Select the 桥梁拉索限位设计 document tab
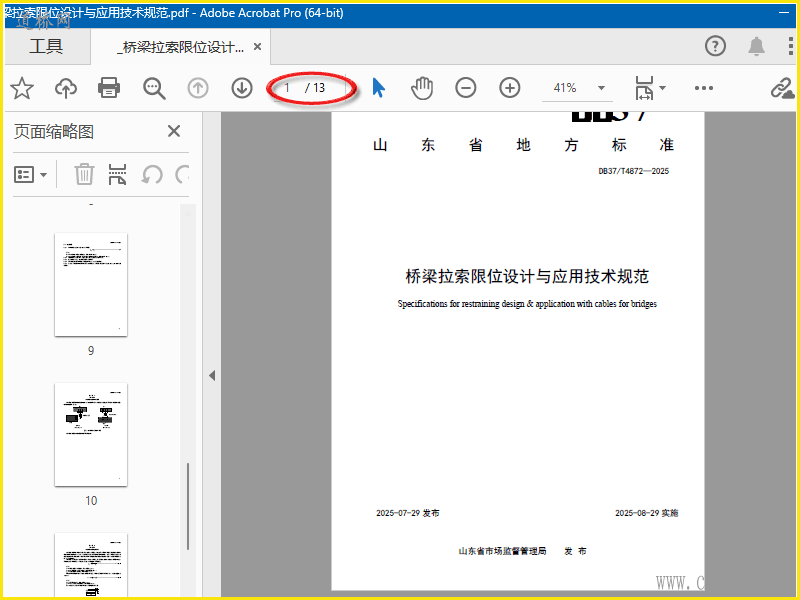 (x=181, y=47)
